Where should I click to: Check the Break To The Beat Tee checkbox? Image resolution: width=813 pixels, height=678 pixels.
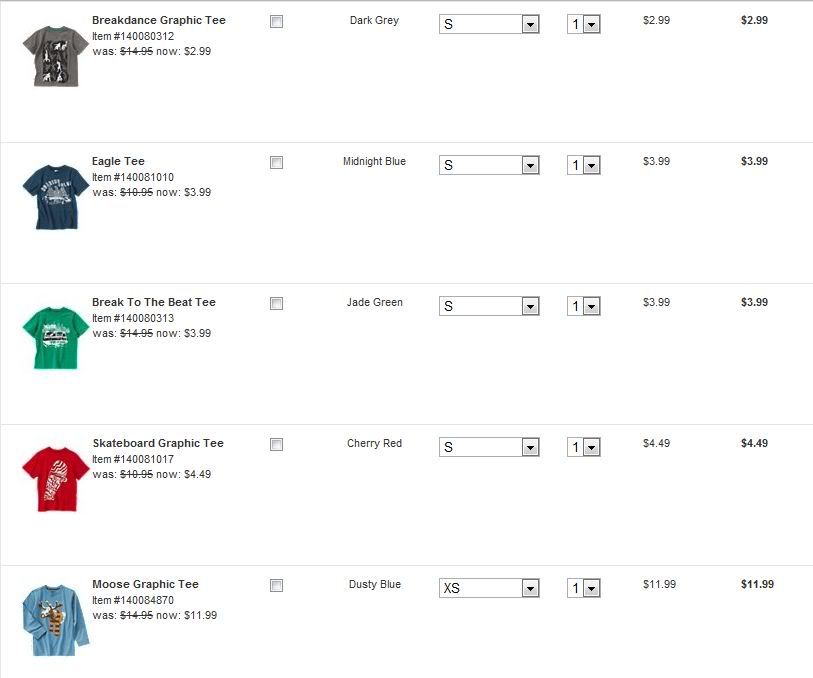tap(277, 303)
